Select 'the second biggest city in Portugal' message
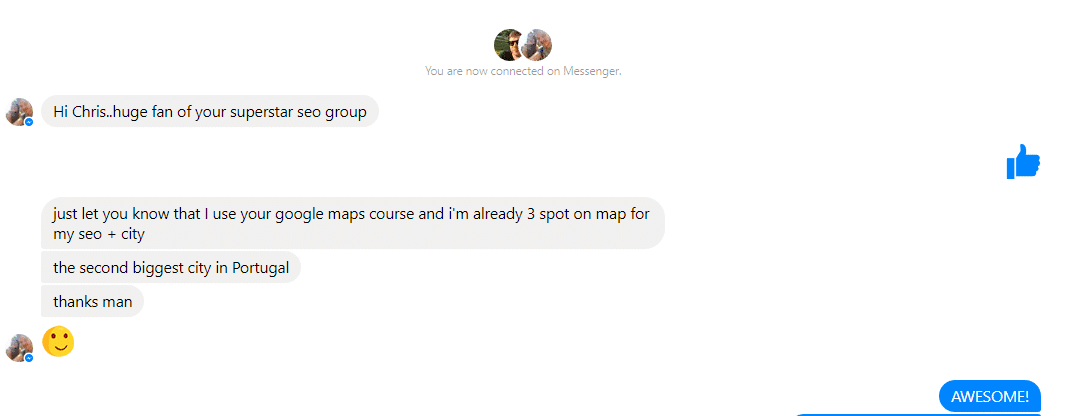 point(171,268)
